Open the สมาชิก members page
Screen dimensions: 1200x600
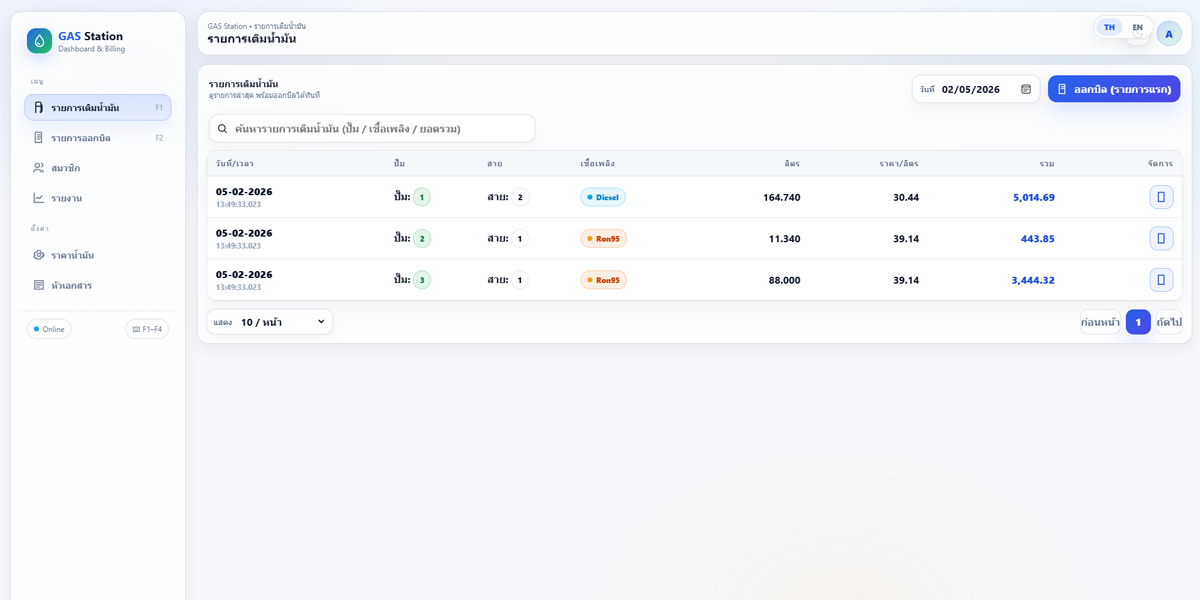[66, 168]
